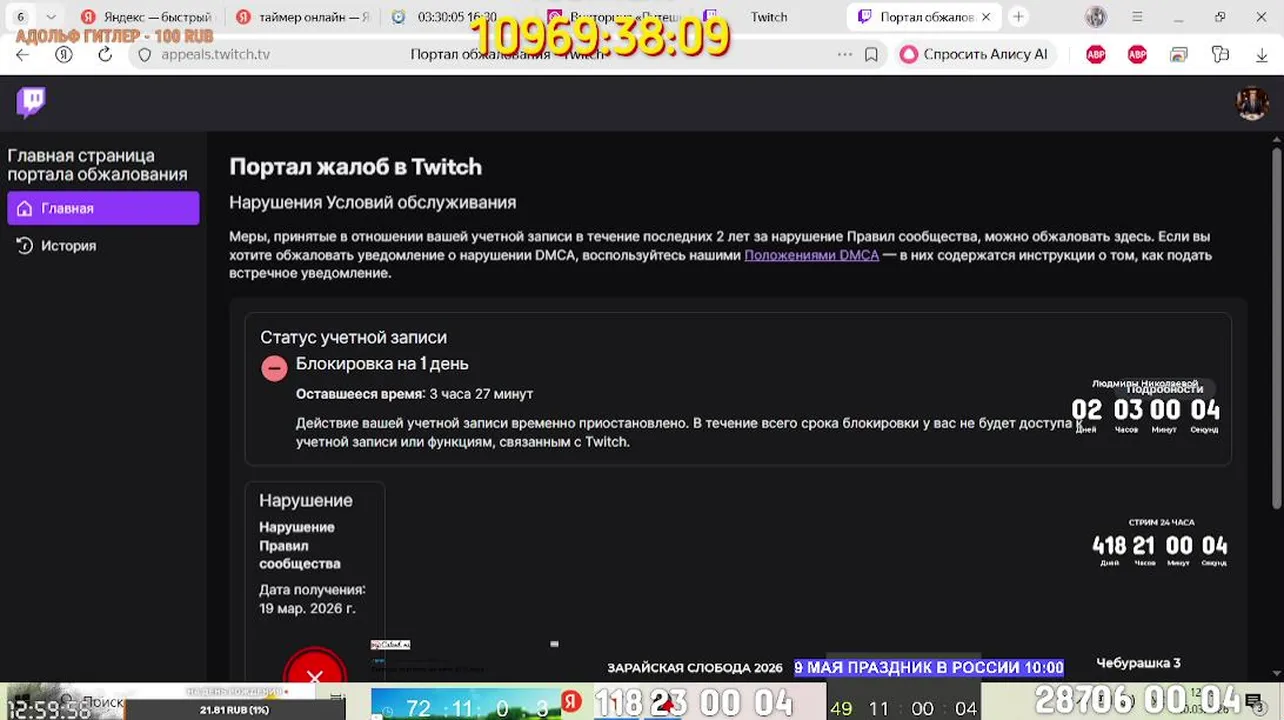Click the 'Блокировка на 1 день' text
Screen dimensions: 1284x720
click(382, 364)
